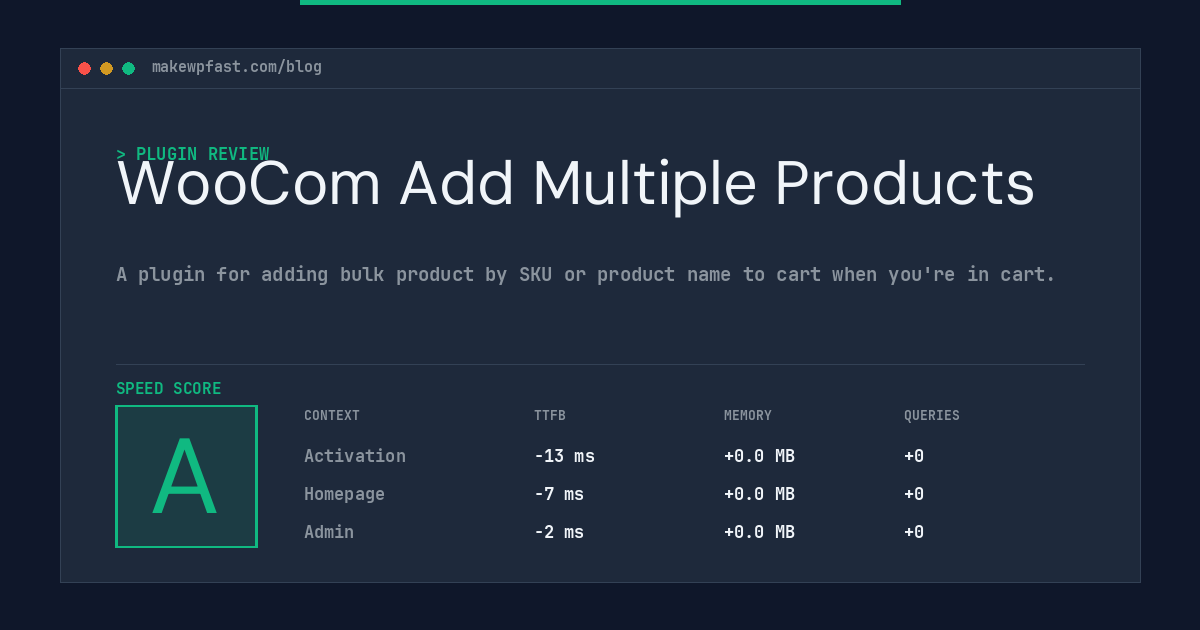
Task: Click the green window dot
Action: pyautogui.click(x=129, y=68)
